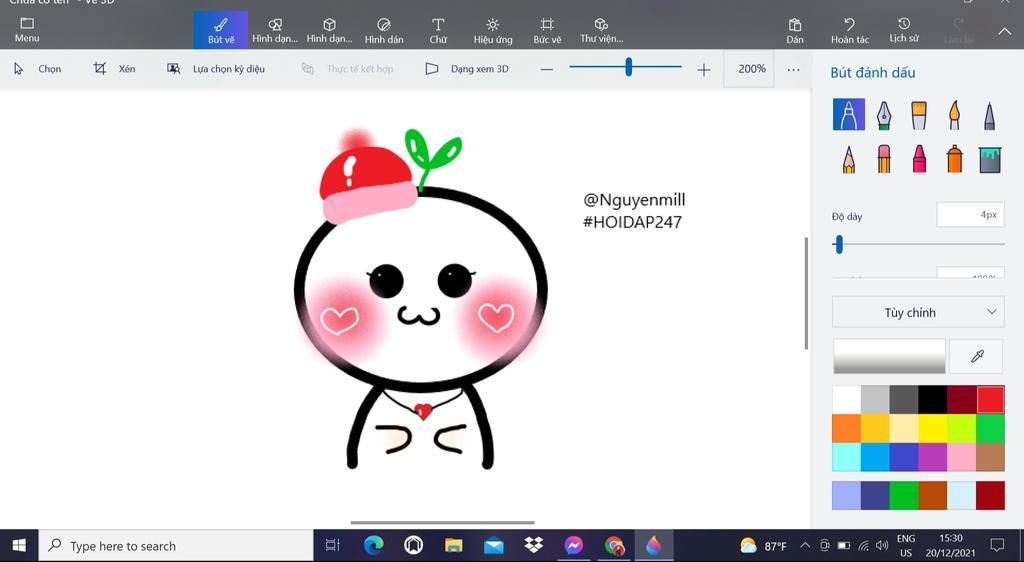Select the eyedropper tool

(976, 356)
